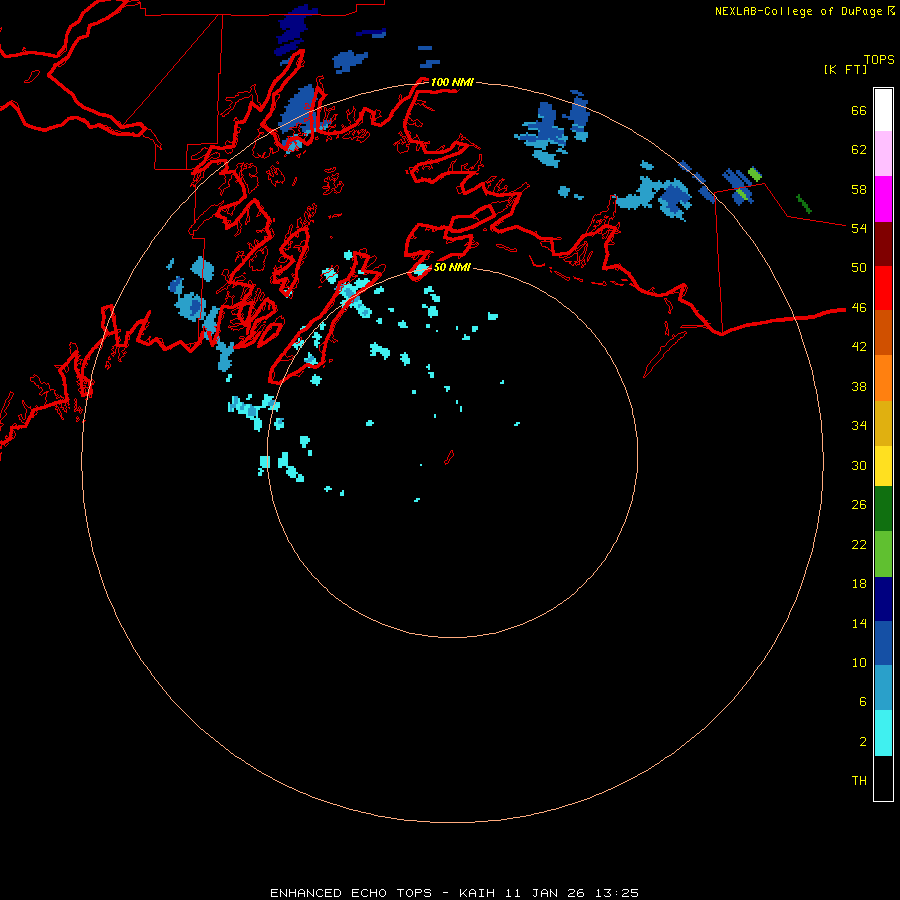Click the white 66 kft legend swatch
This screenshot has width=900, height=900.
click(883, 110)
